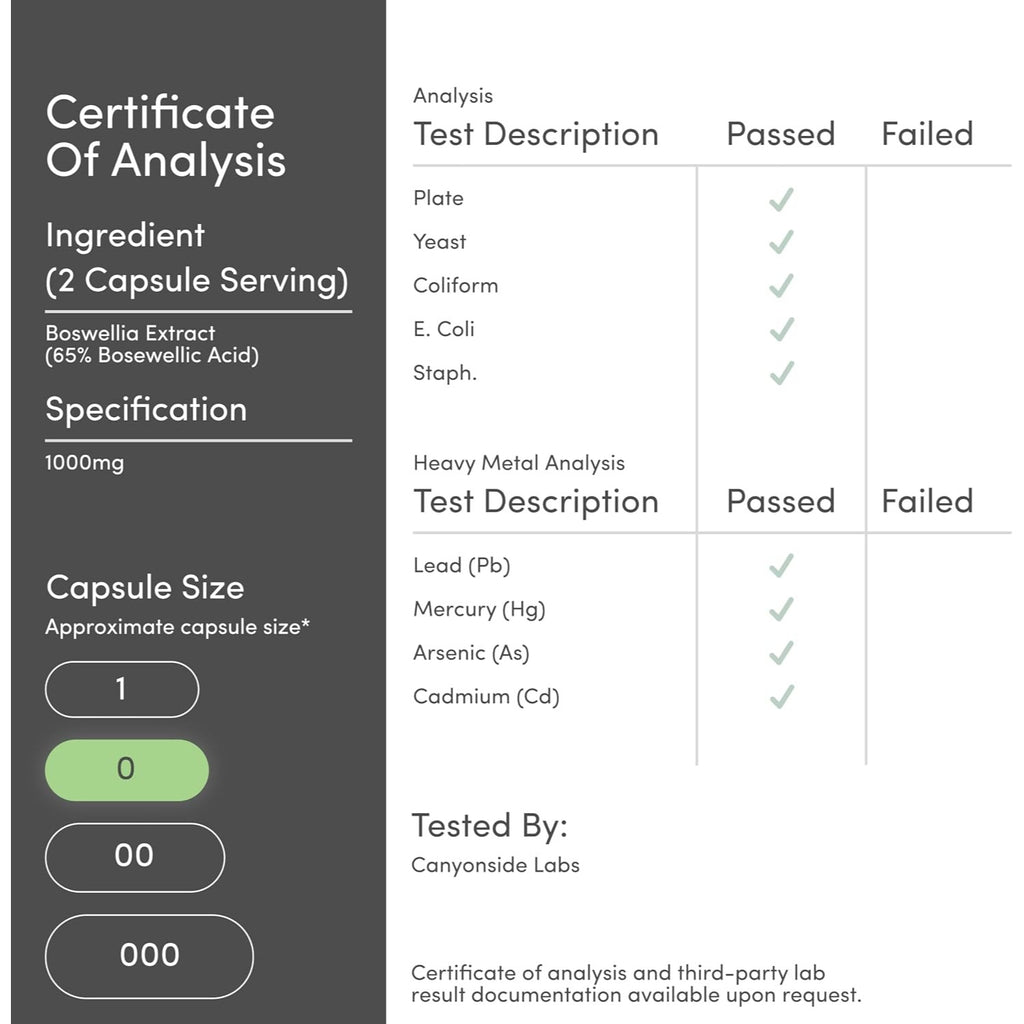1024x1024 pixels.
Task: Select the highlighted green capsule size 0
Action: click(127, 770)
